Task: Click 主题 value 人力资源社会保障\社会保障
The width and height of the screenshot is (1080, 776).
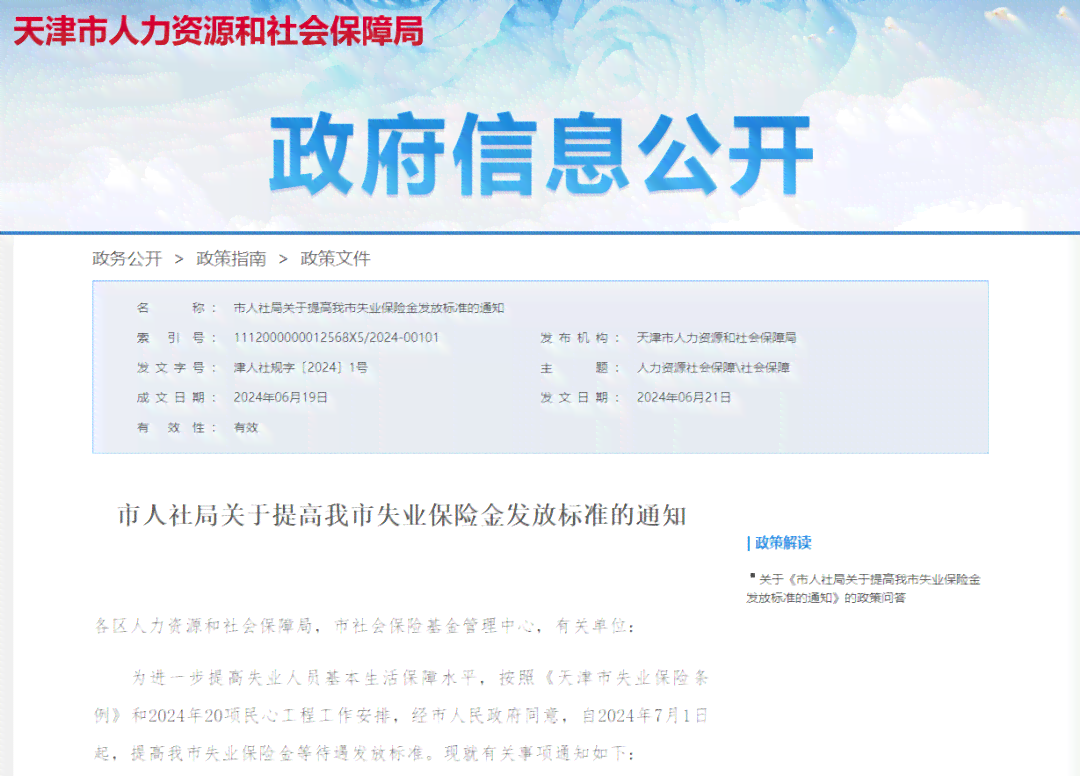Action: [713, 368]
